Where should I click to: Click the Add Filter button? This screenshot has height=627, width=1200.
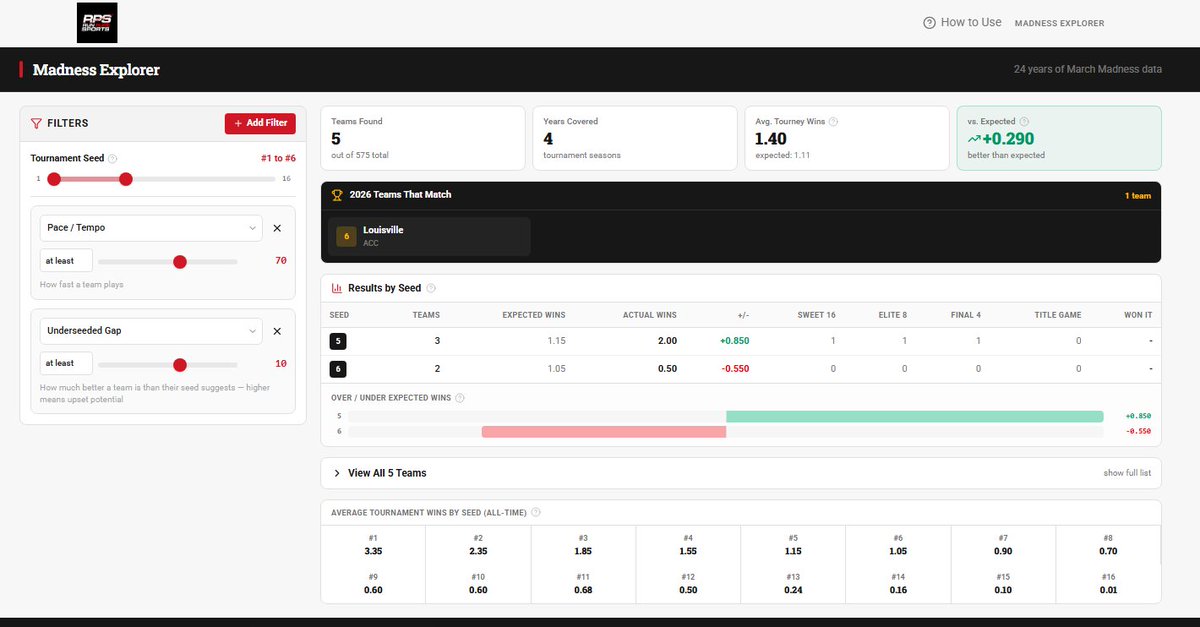click(260, 123)
